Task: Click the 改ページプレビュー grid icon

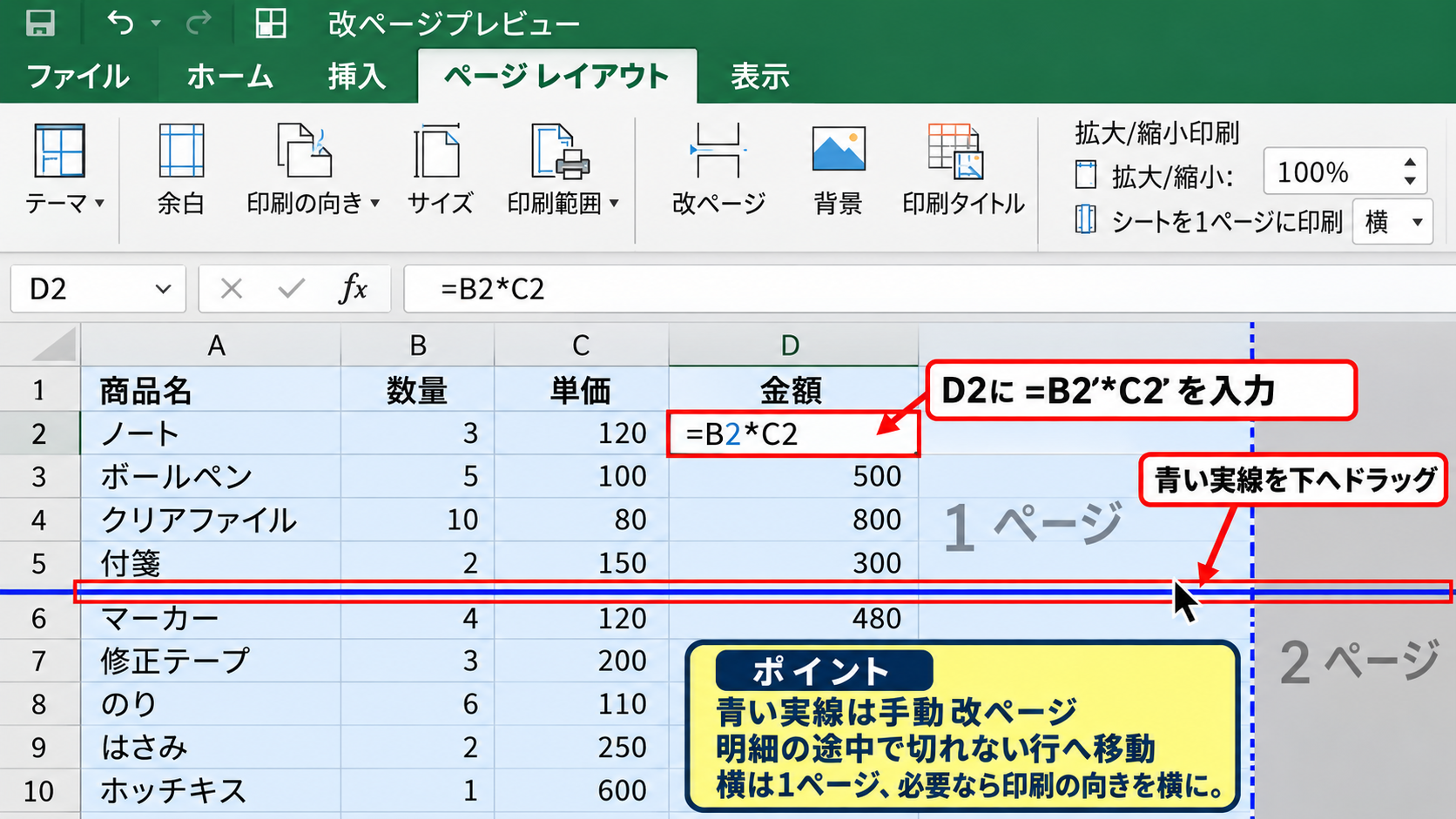Action: (x=271, y=23)
